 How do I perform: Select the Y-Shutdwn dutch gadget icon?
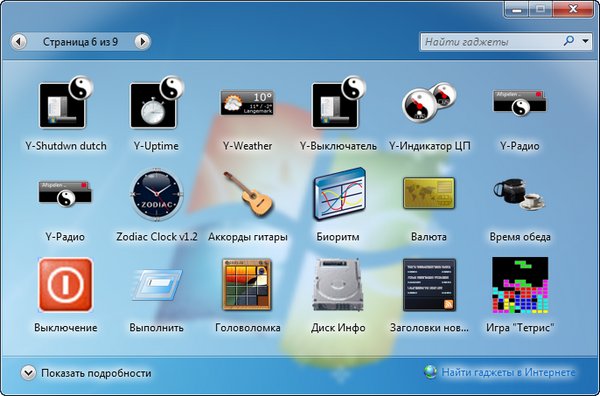click(66, 103)
